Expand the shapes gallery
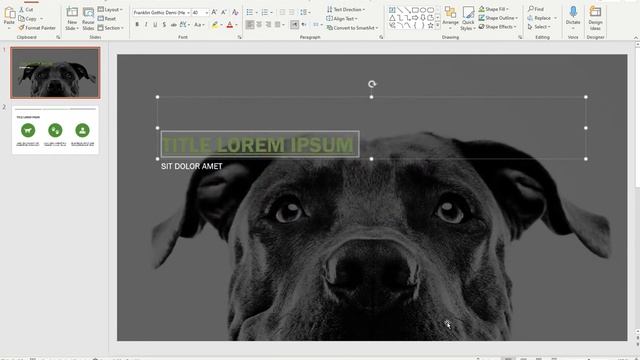Image resolution: width=640 pixels, height=360 pixels. 438,26
